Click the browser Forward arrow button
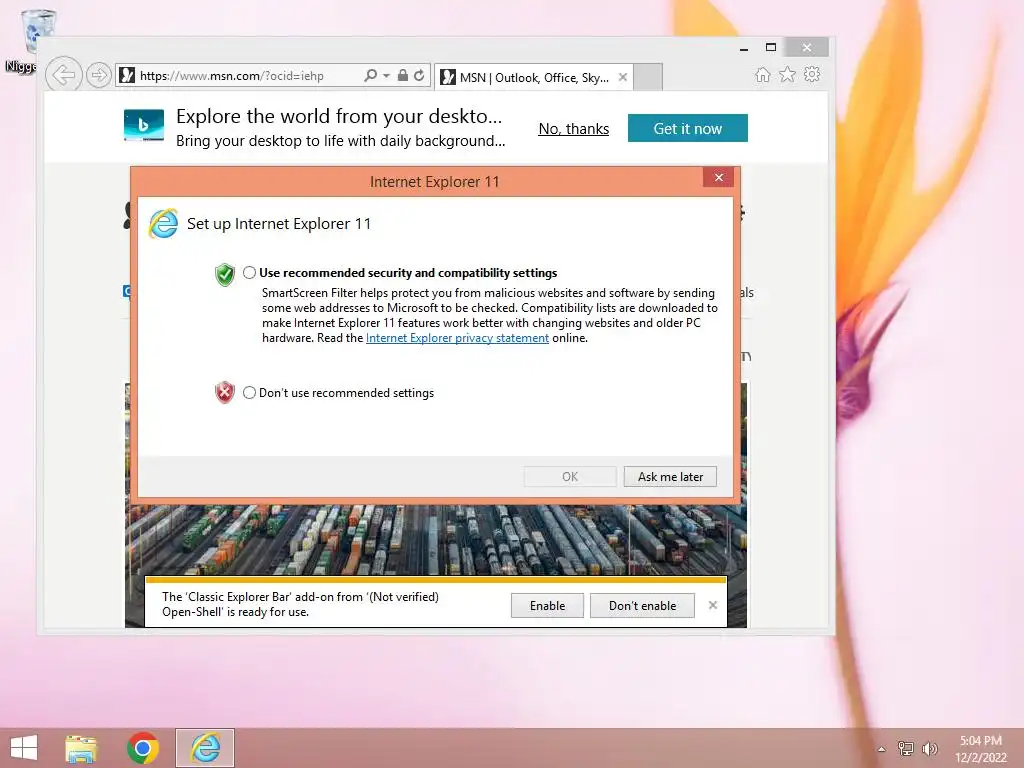The image size is (1024, 768). coord(99,75)
